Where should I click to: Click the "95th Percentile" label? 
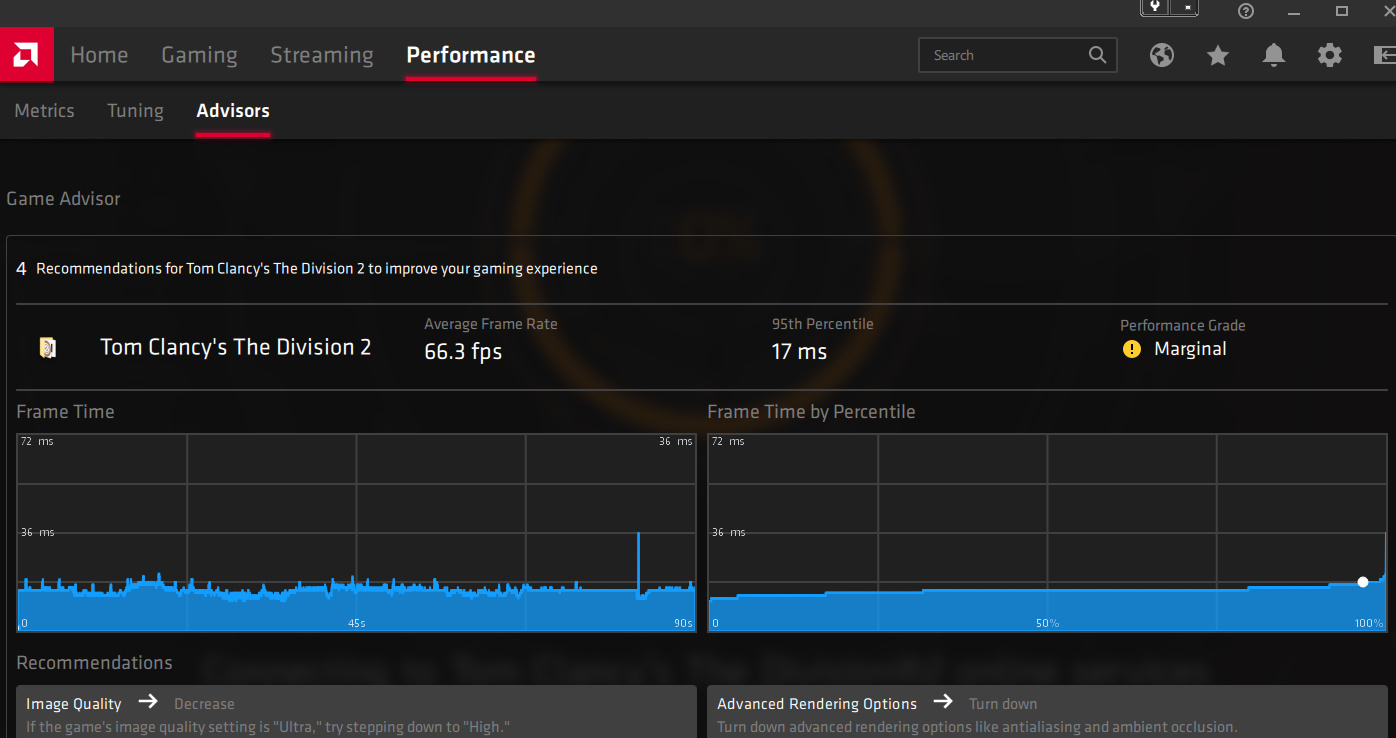point(823,324)
